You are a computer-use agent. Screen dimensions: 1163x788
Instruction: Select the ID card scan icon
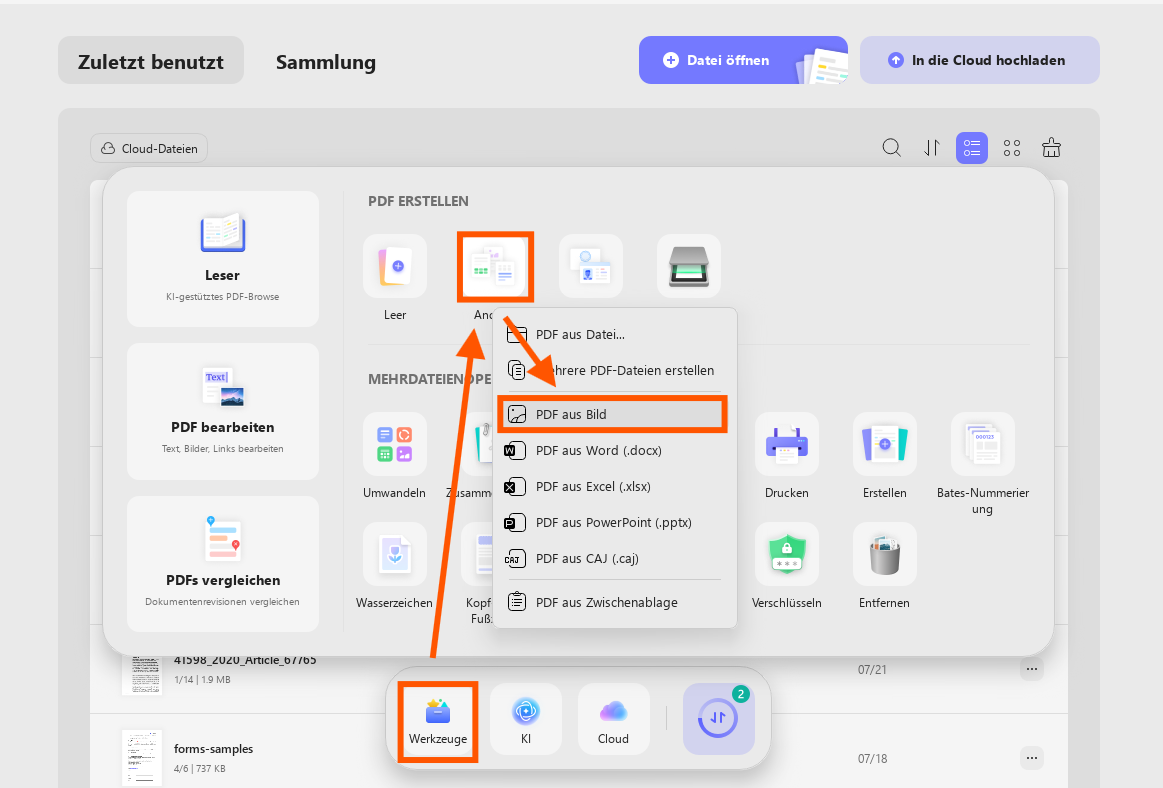tap(590, 266)
